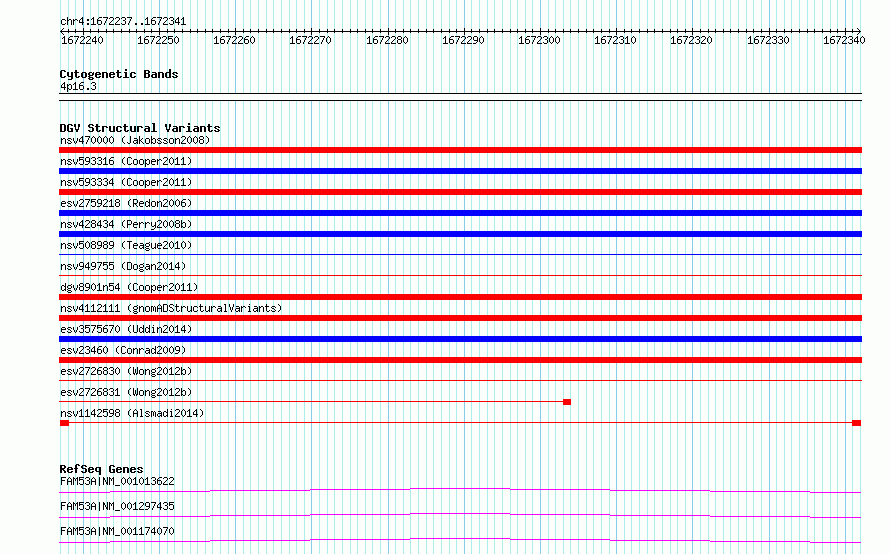Click the chr4:1672237..1672341 region label
Viewport: 890px width, 554px height.
click(x=123, y=22)
